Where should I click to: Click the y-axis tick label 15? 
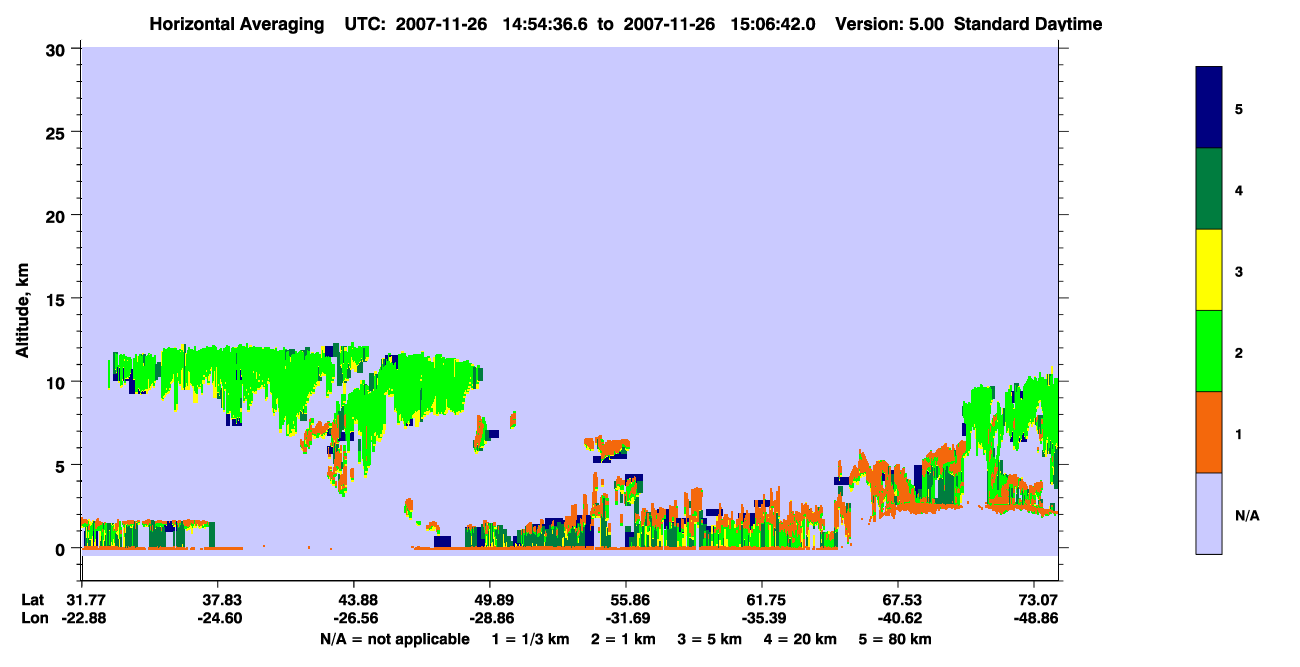(x=58, y=299)
